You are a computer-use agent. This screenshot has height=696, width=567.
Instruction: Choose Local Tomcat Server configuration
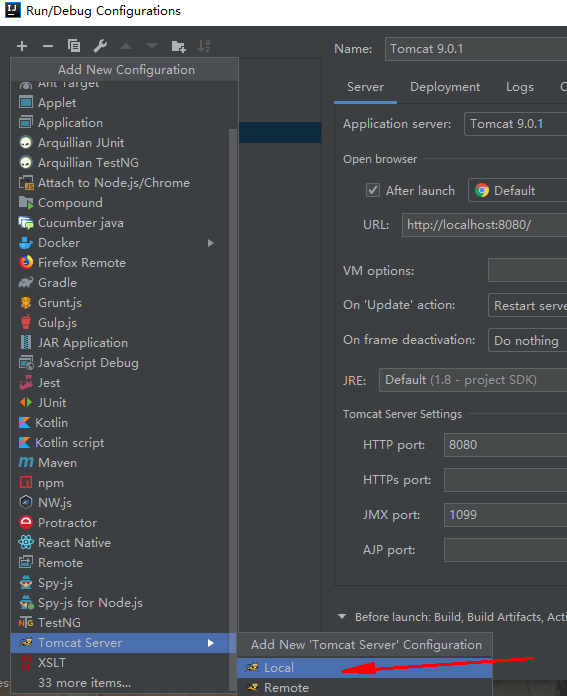click(x=365, y=668)
